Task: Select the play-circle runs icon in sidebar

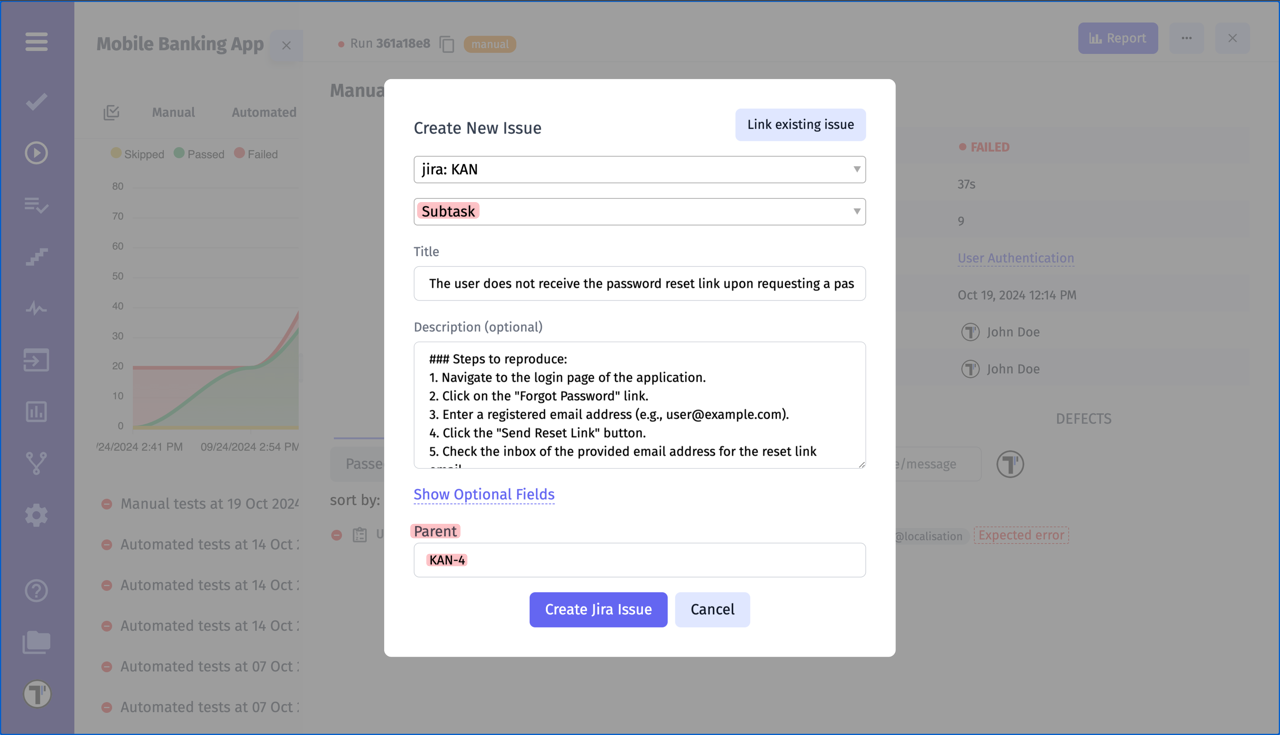Action: (36, 152)
